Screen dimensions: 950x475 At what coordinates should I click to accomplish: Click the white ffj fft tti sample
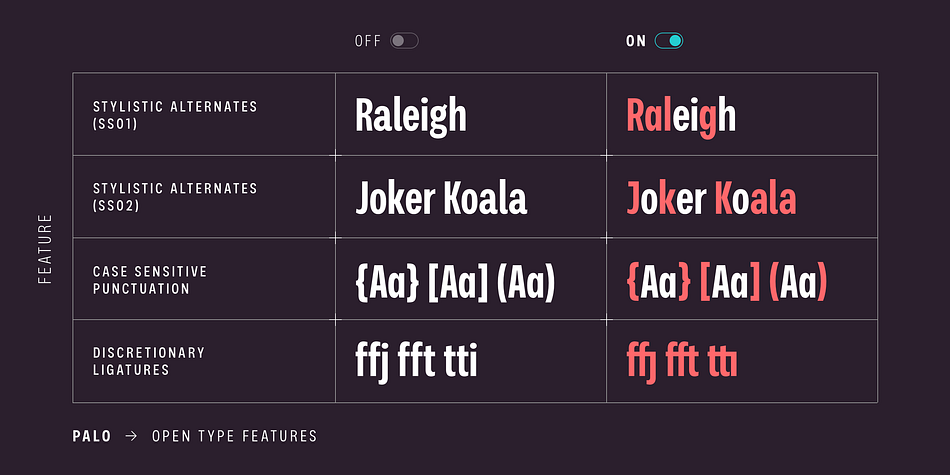pyautogui.click(x=416, y=364)
